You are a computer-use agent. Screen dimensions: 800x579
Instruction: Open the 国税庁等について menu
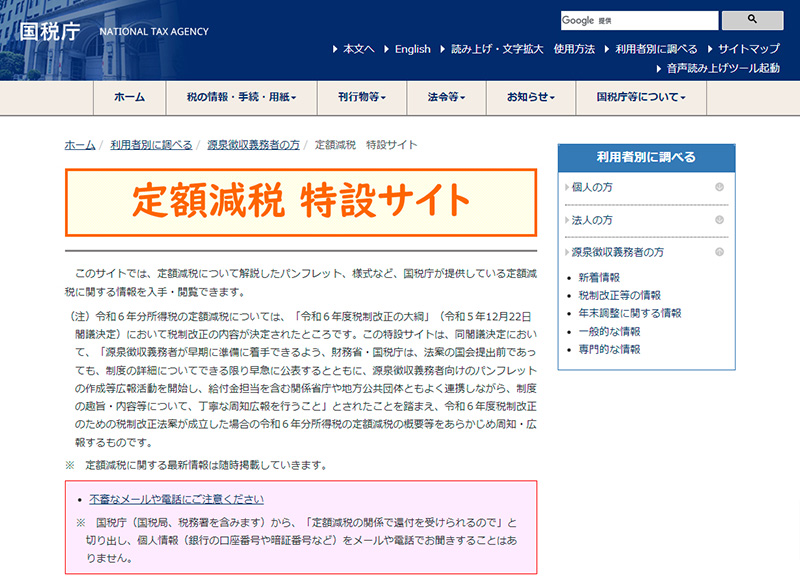tap(638, 98)
